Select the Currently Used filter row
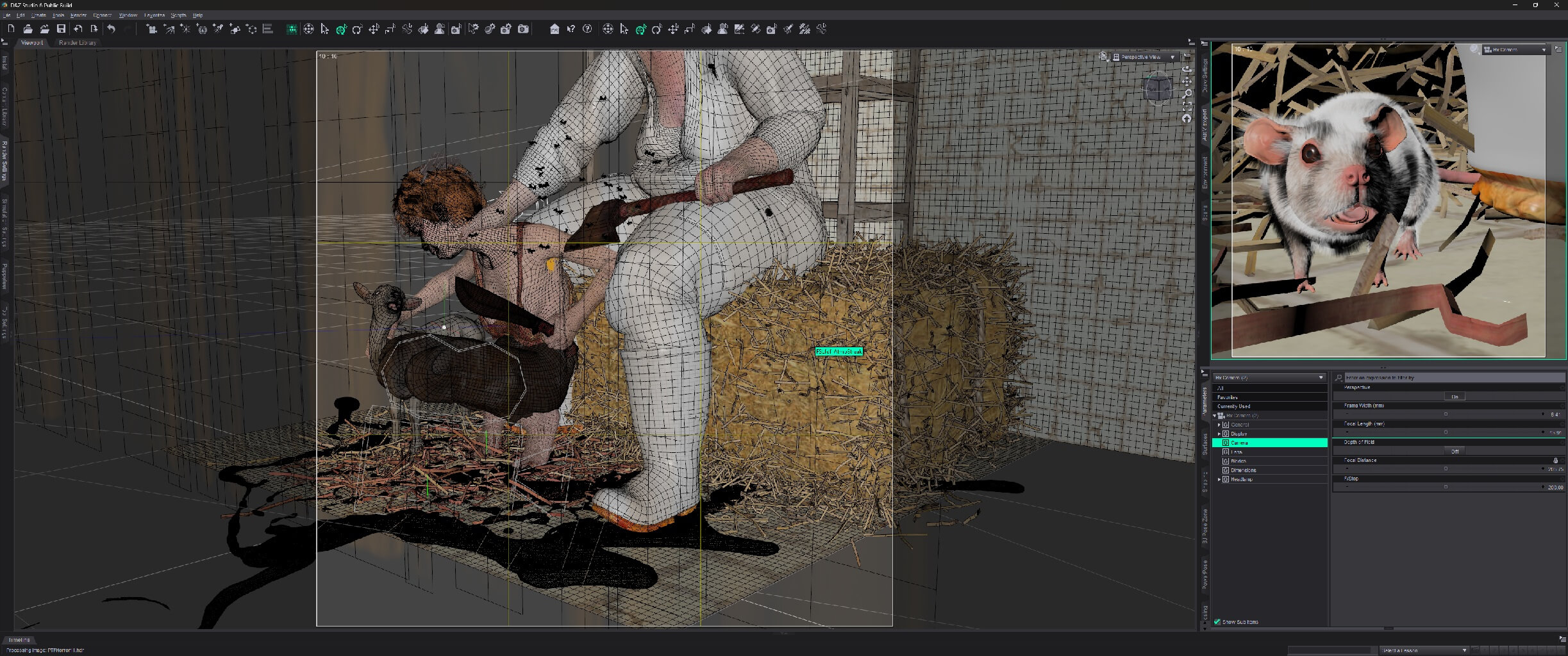Viewport: 1568px width, 656px height. click(x=1269, y=406)
